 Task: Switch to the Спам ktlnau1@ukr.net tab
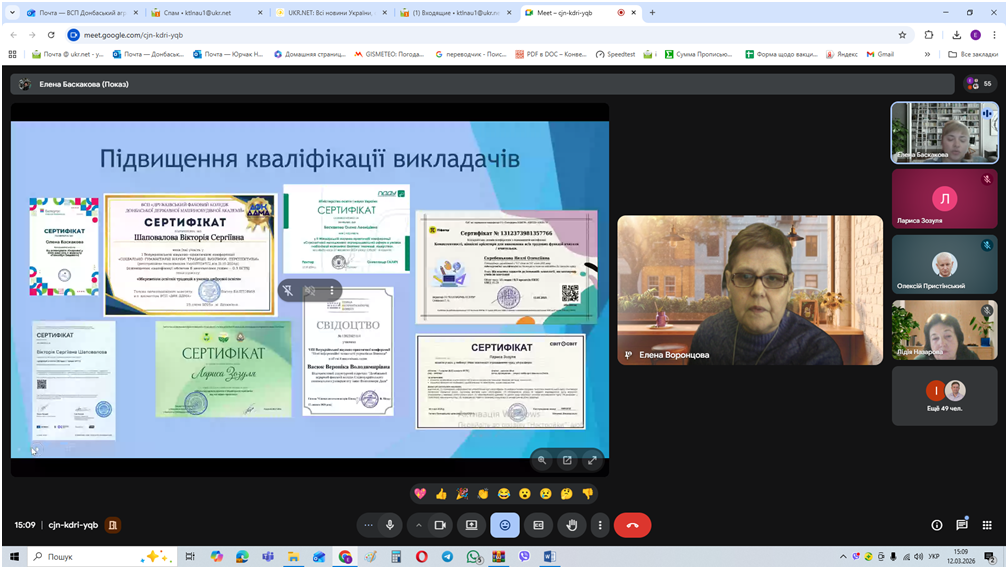[206, 13]
